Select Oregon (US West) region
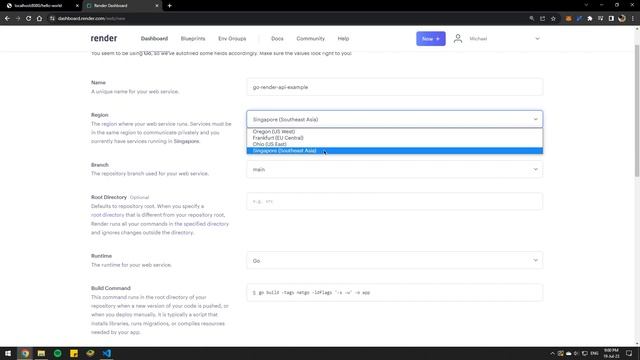640x360 pixels. tap(395, 131)
